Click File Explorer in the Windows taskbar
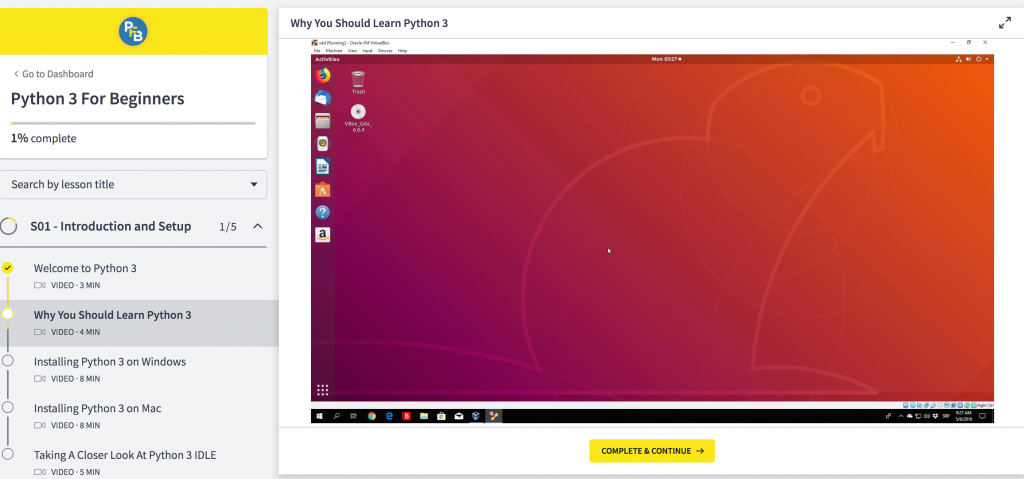The width and height of the screenshot is (1024, 479). coord(424,416)
